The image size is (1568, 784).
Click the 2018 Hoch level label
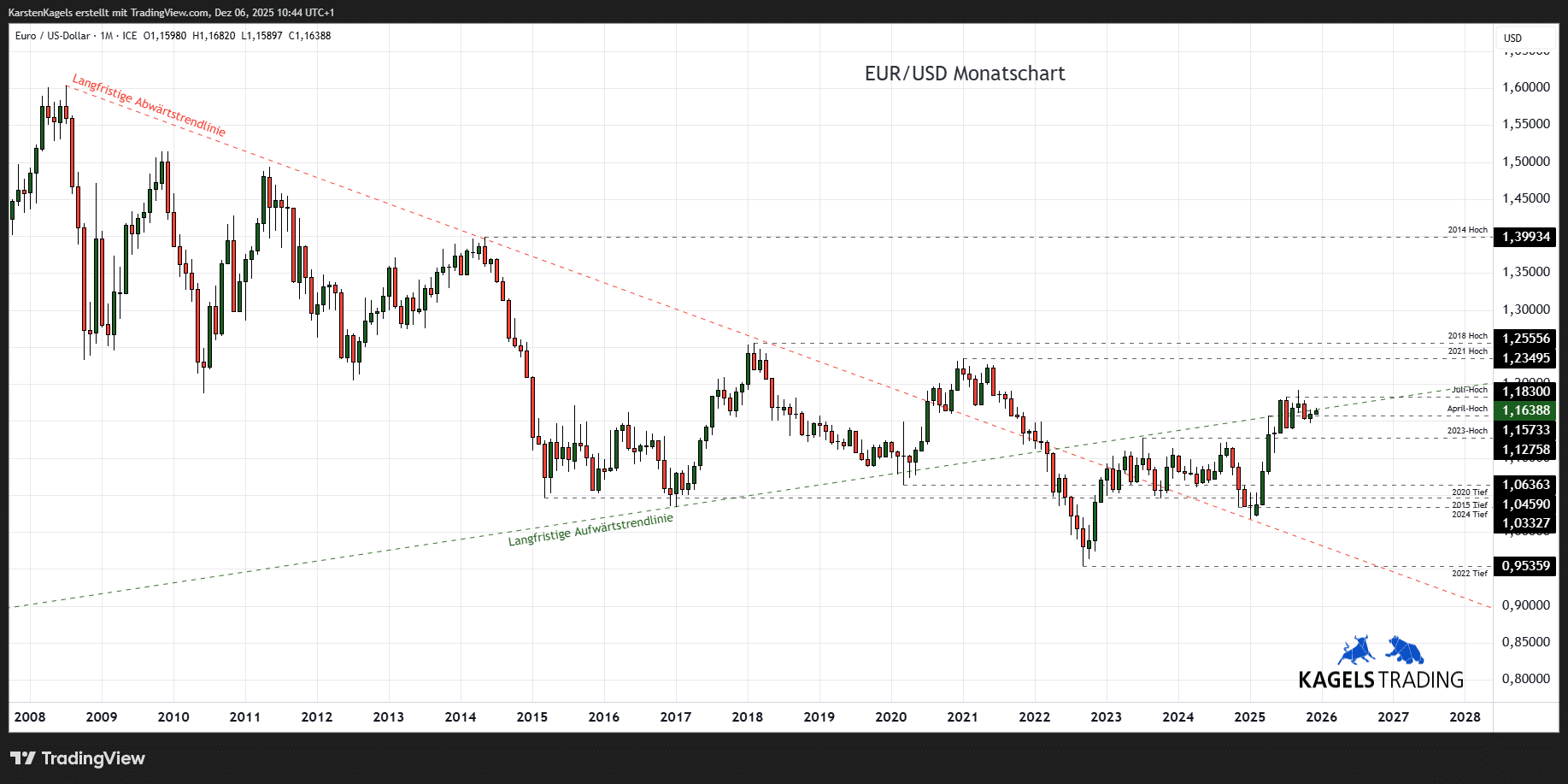1467,336
